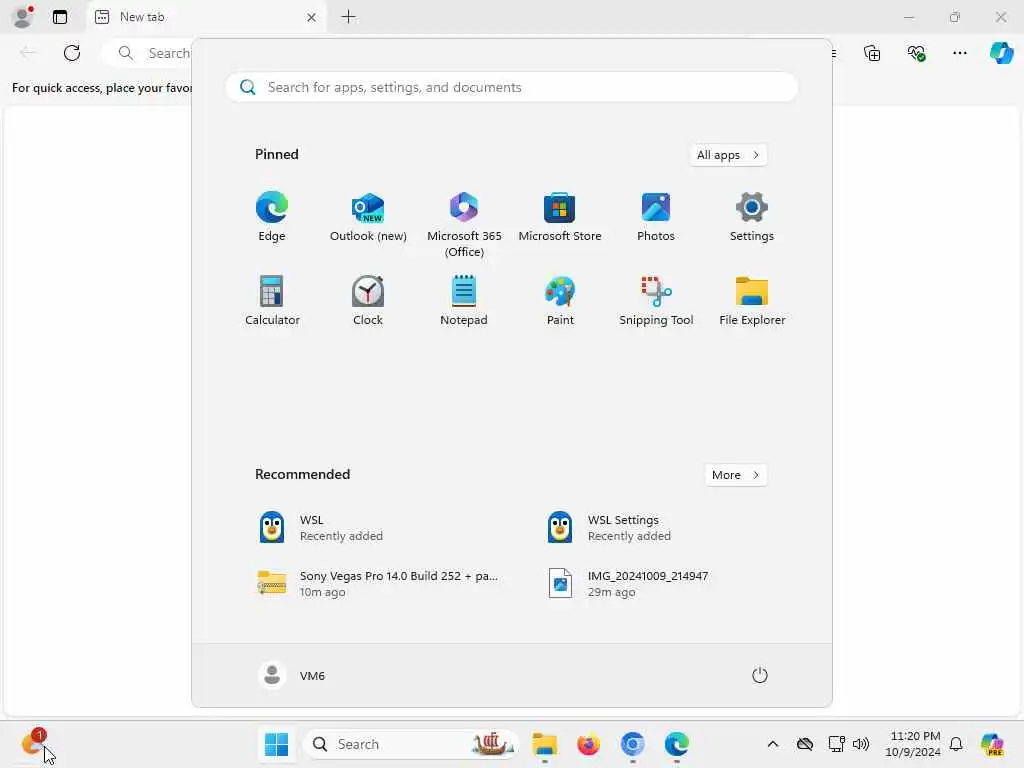Click the Edge address search bar
This screenshot has width=1024, height=768.
(x=149, y=53)
